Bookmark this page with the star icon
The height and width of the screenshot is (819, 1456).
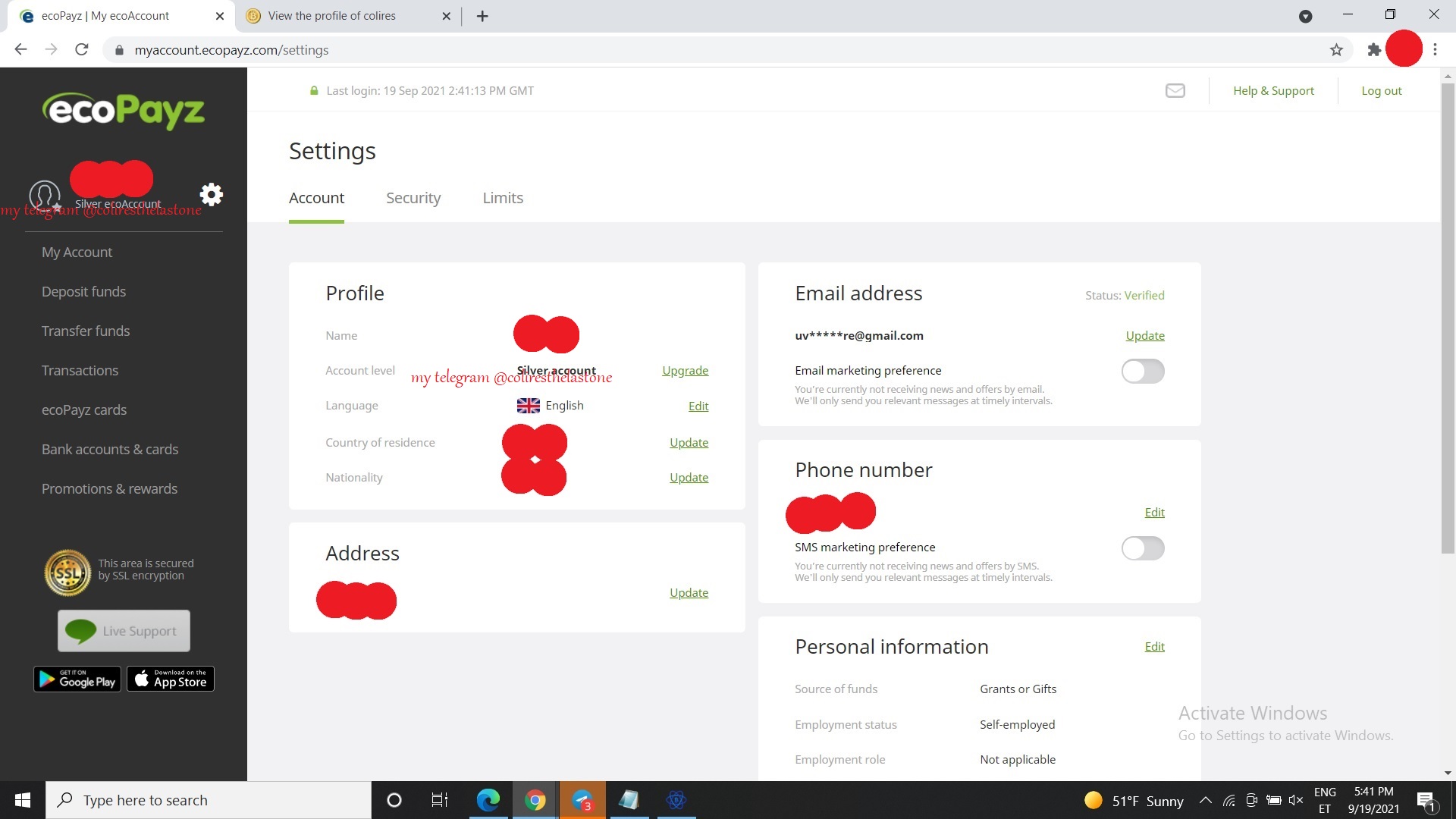tap(1336, 50)
